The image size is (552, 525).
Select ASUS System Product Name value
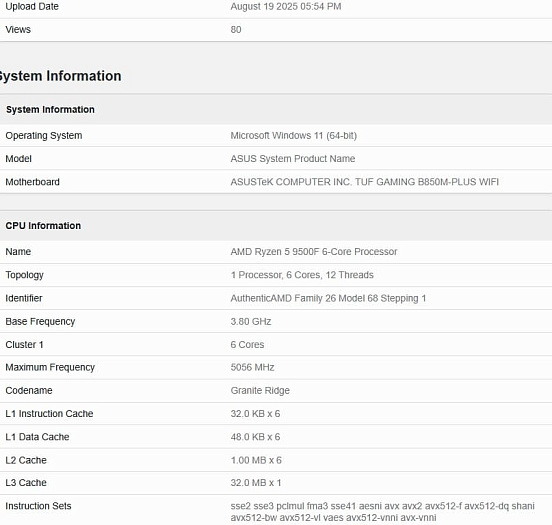[293, 159]
